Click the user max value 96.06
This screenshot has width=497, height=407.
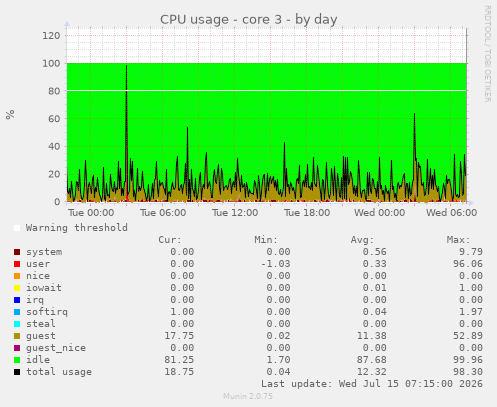(x=468, y=264)
